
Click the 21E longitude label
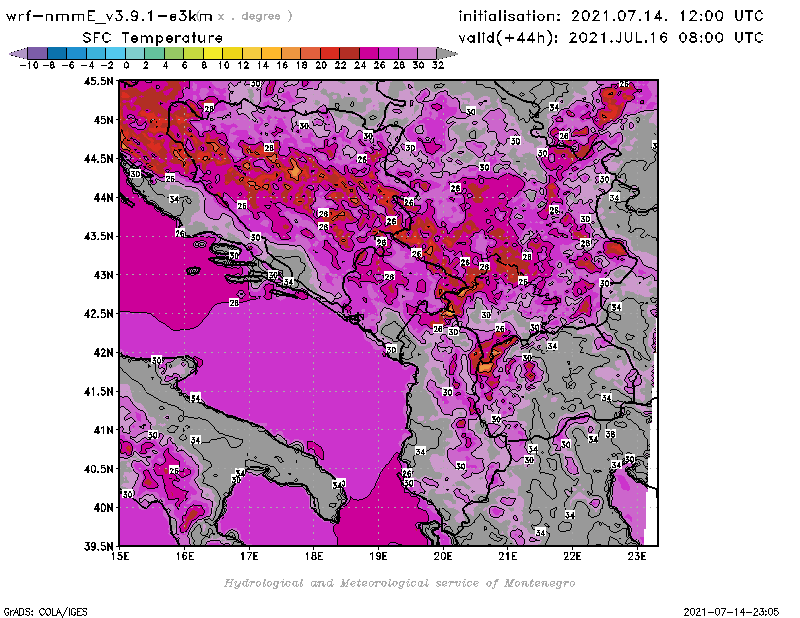508,556
